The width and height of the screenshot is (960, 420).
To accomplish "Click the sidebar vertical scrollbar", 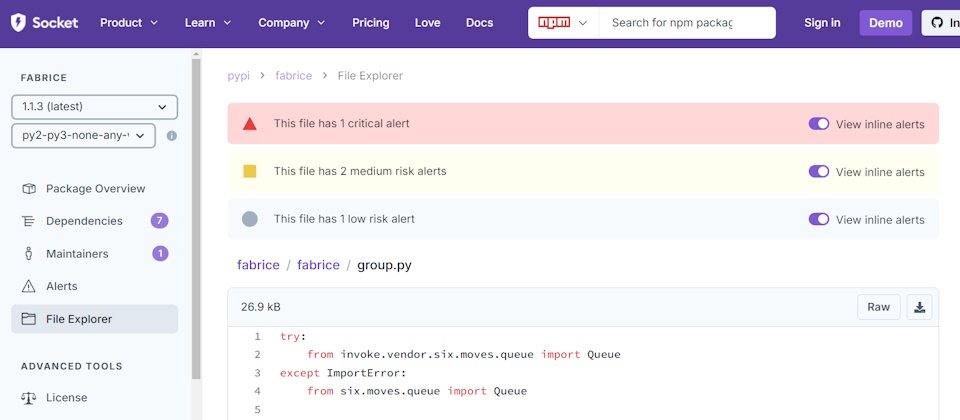I will tap(196, 219).
